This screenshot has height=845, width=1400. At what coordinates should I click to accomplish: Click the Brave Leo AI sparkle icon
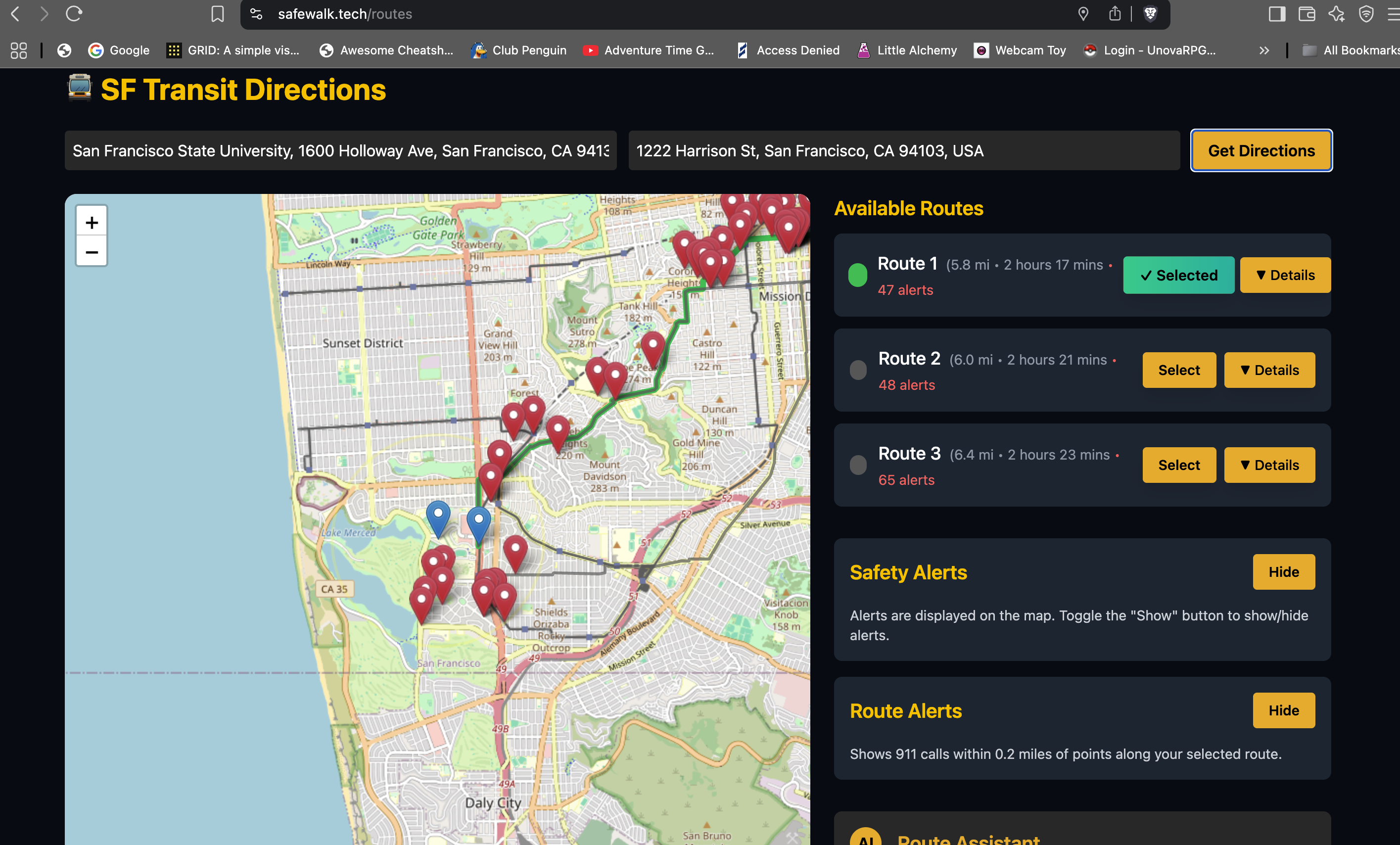pos(1336,14)
